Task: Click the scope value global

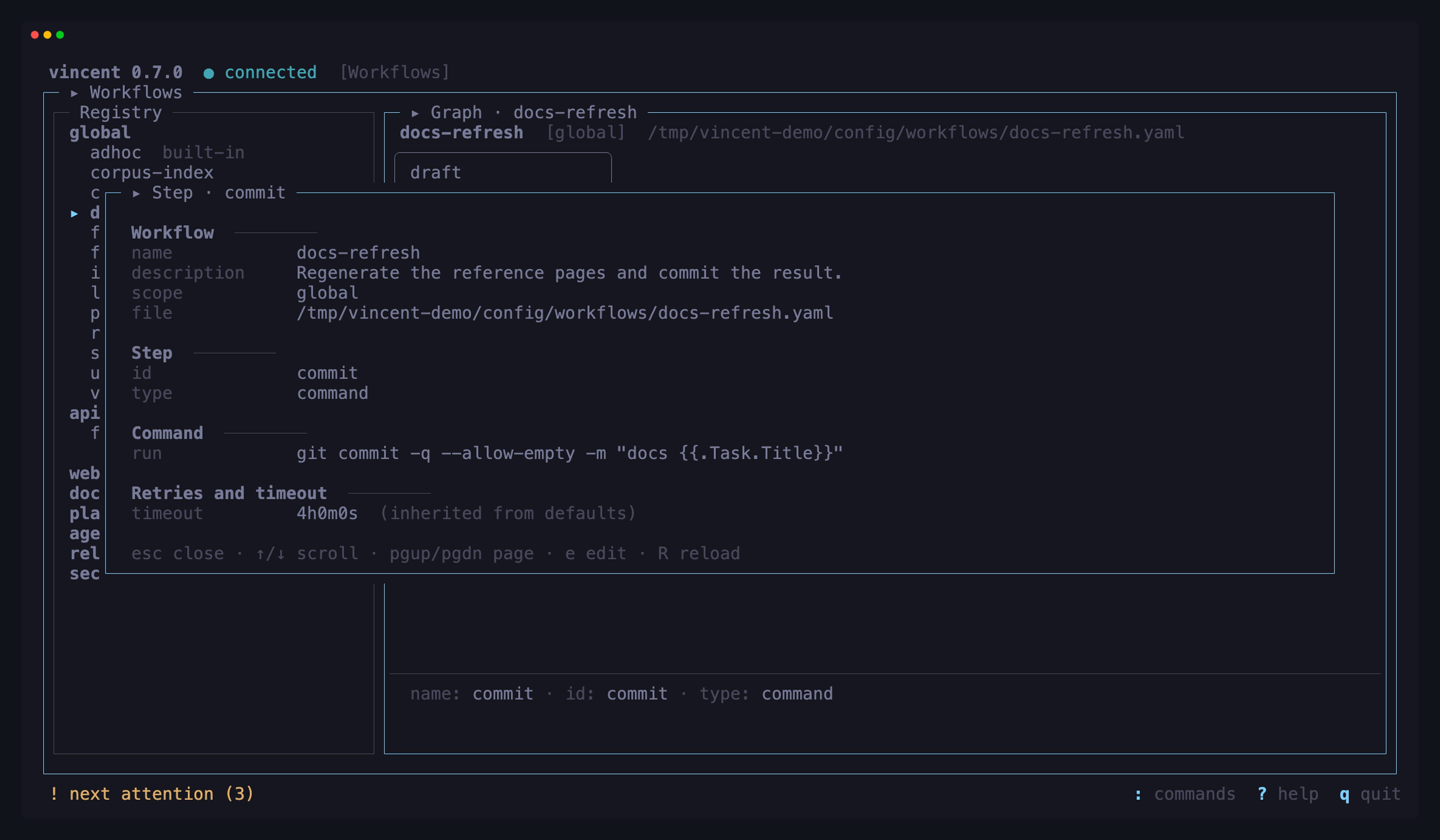Action: 328,293
